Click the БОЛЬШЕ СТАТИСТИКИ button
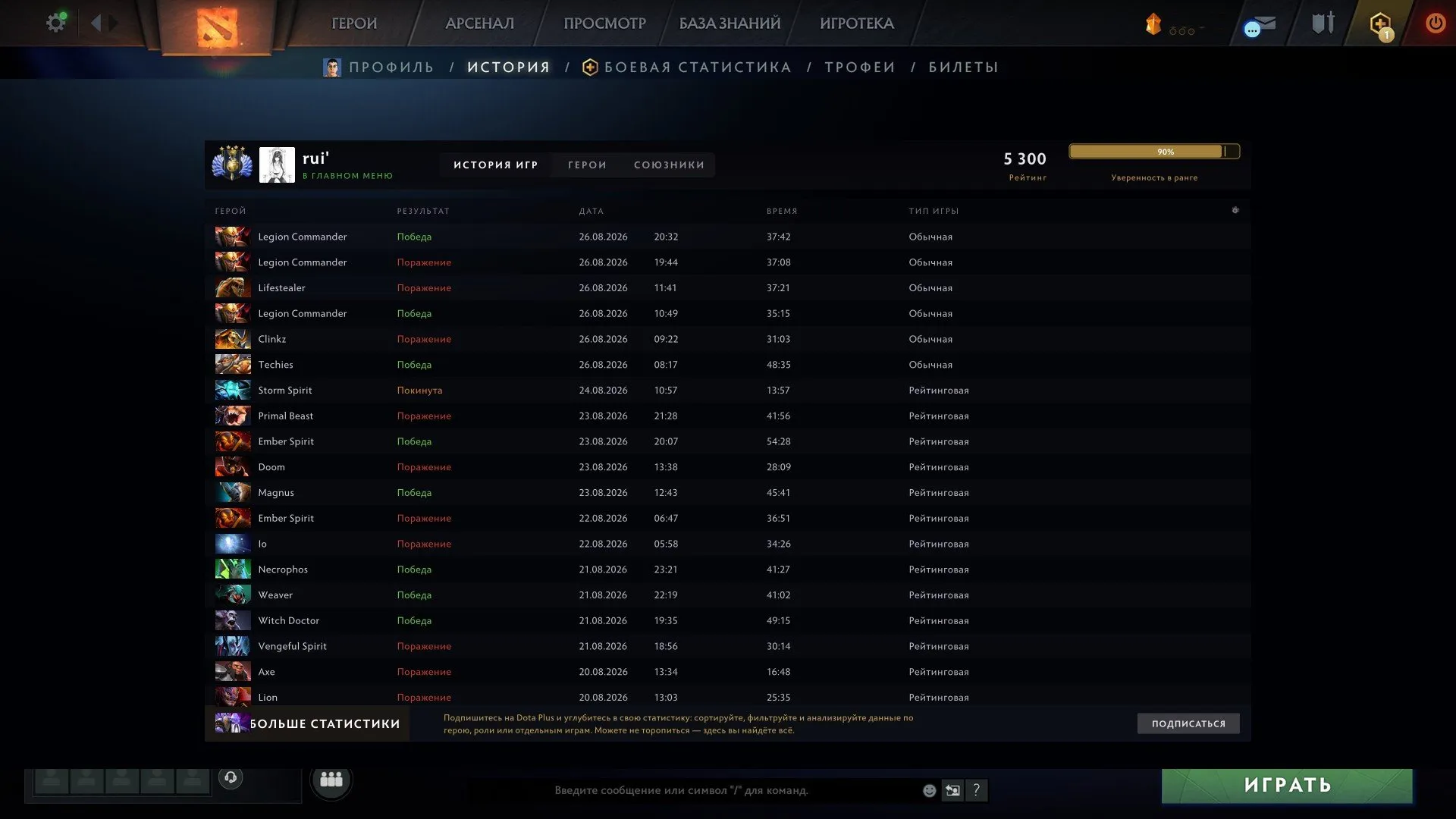 [307, 723]
